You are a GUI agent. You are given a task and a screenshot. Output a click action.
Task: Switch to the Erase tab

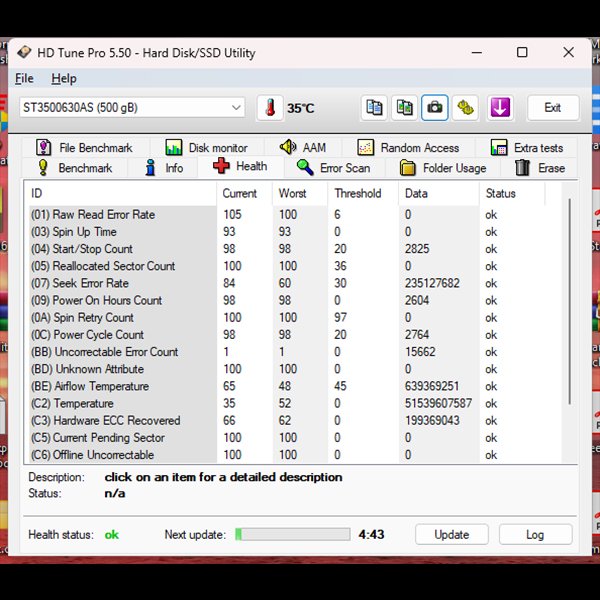540,168
